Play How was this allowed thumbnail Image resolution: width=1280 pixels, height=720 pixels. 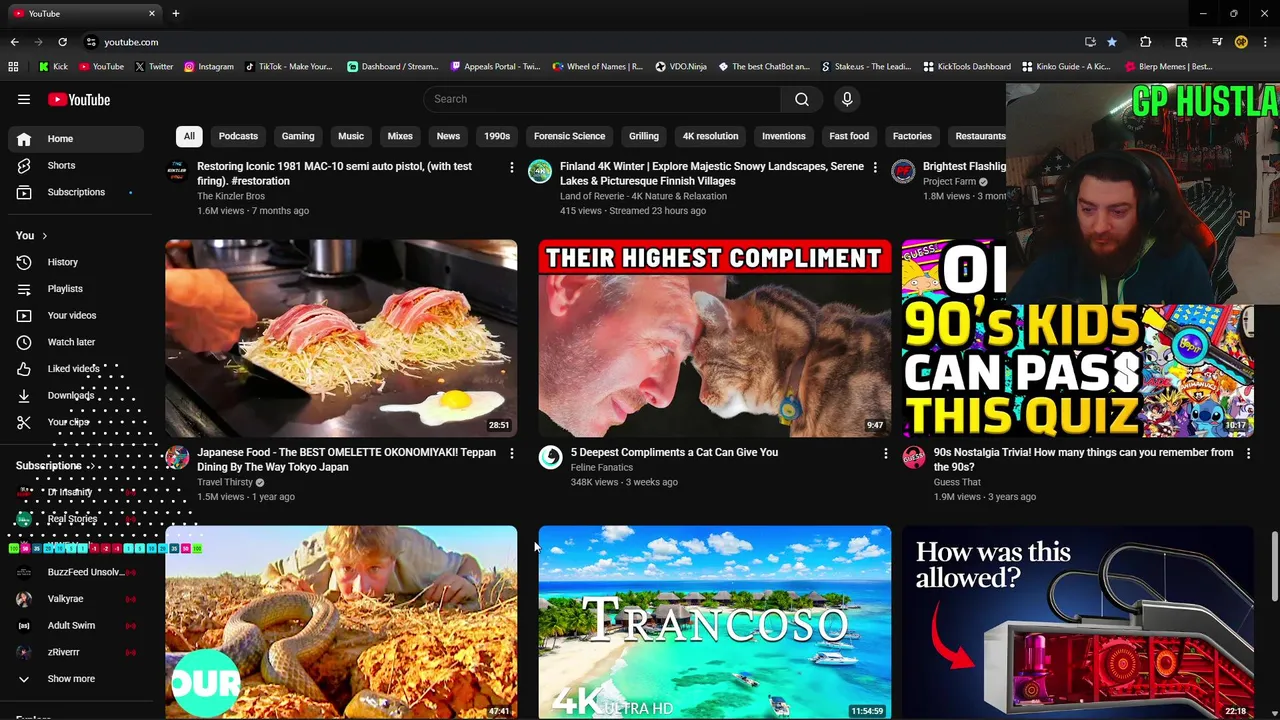click(x=1078, y=622)
